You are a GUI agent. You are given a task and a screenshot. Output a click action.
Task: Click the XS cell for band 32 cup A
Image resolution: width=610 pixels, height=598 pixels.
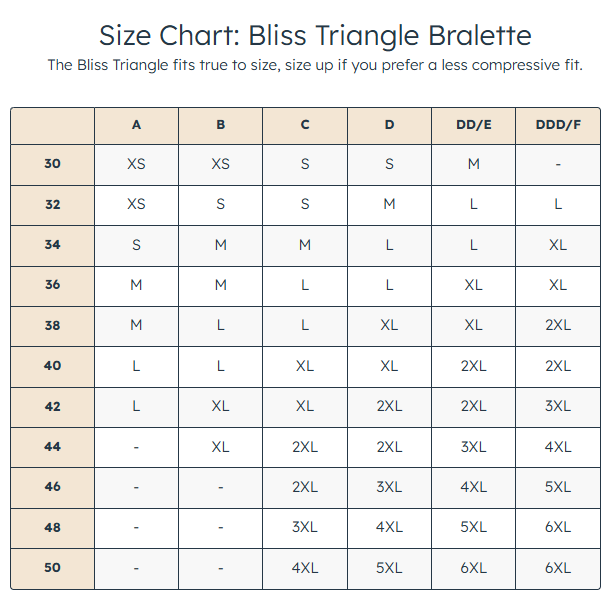[136, 204]
